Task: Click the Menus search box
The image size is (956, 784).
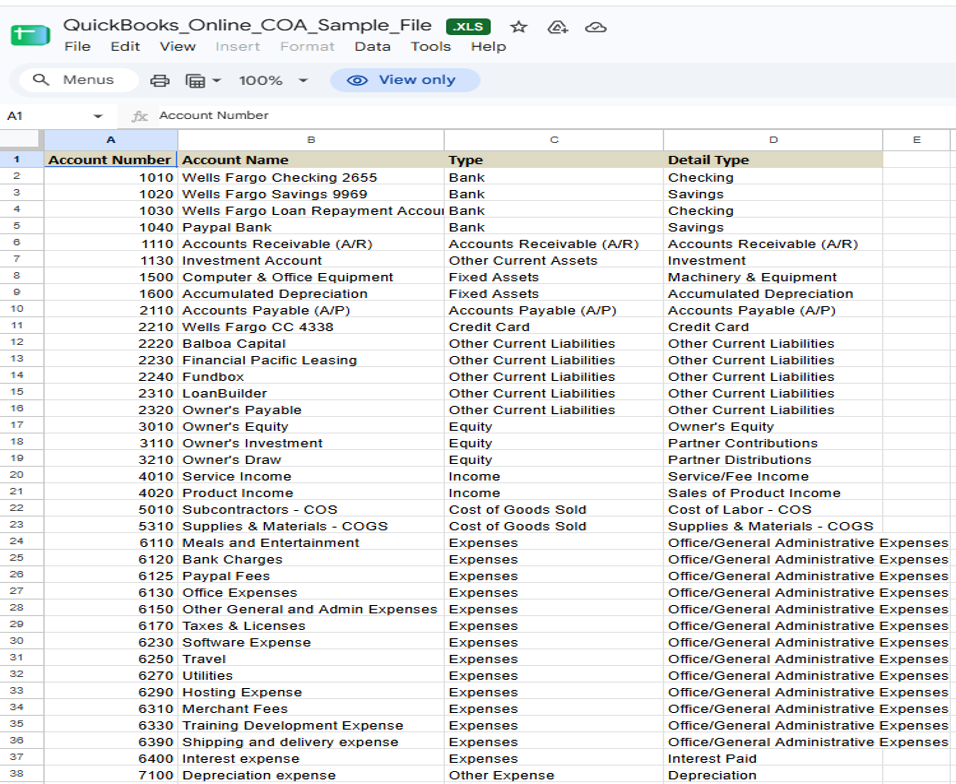Action: click(x=78, y=80)
